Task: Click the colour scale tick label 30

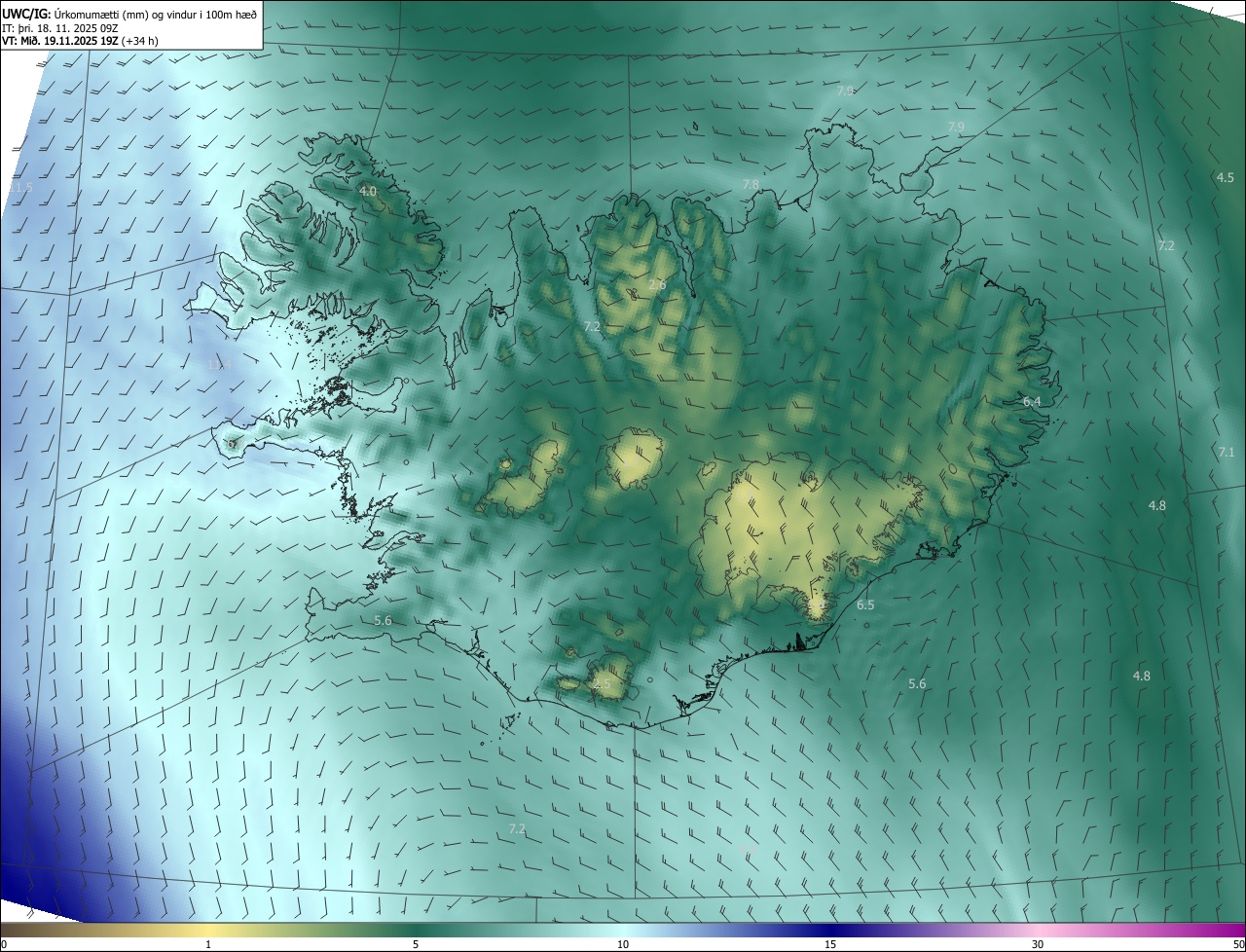Action: (x=1038, y=944)
